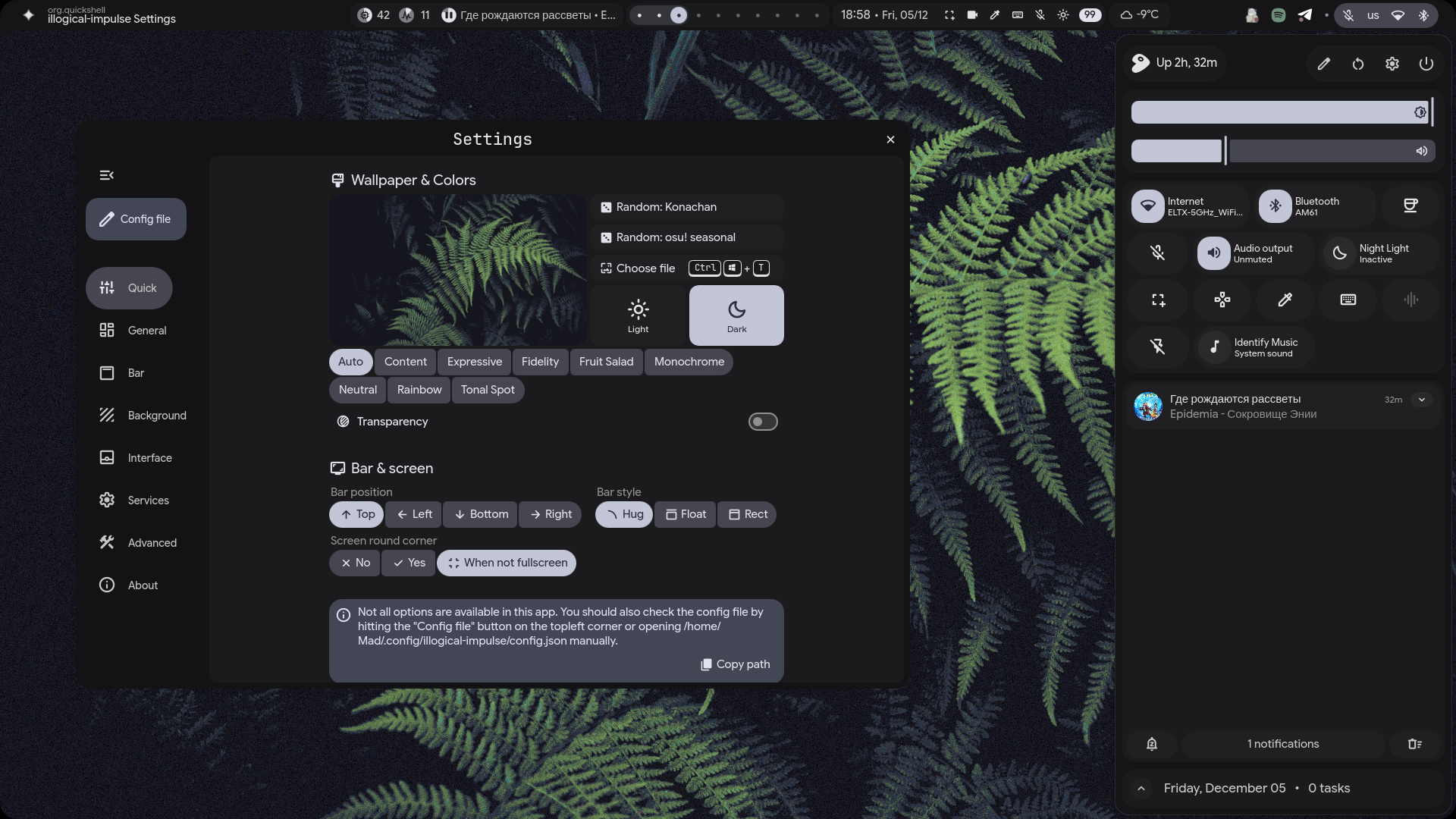Enable the Transparency switch

pyautogui.click(x=762, y=422)
